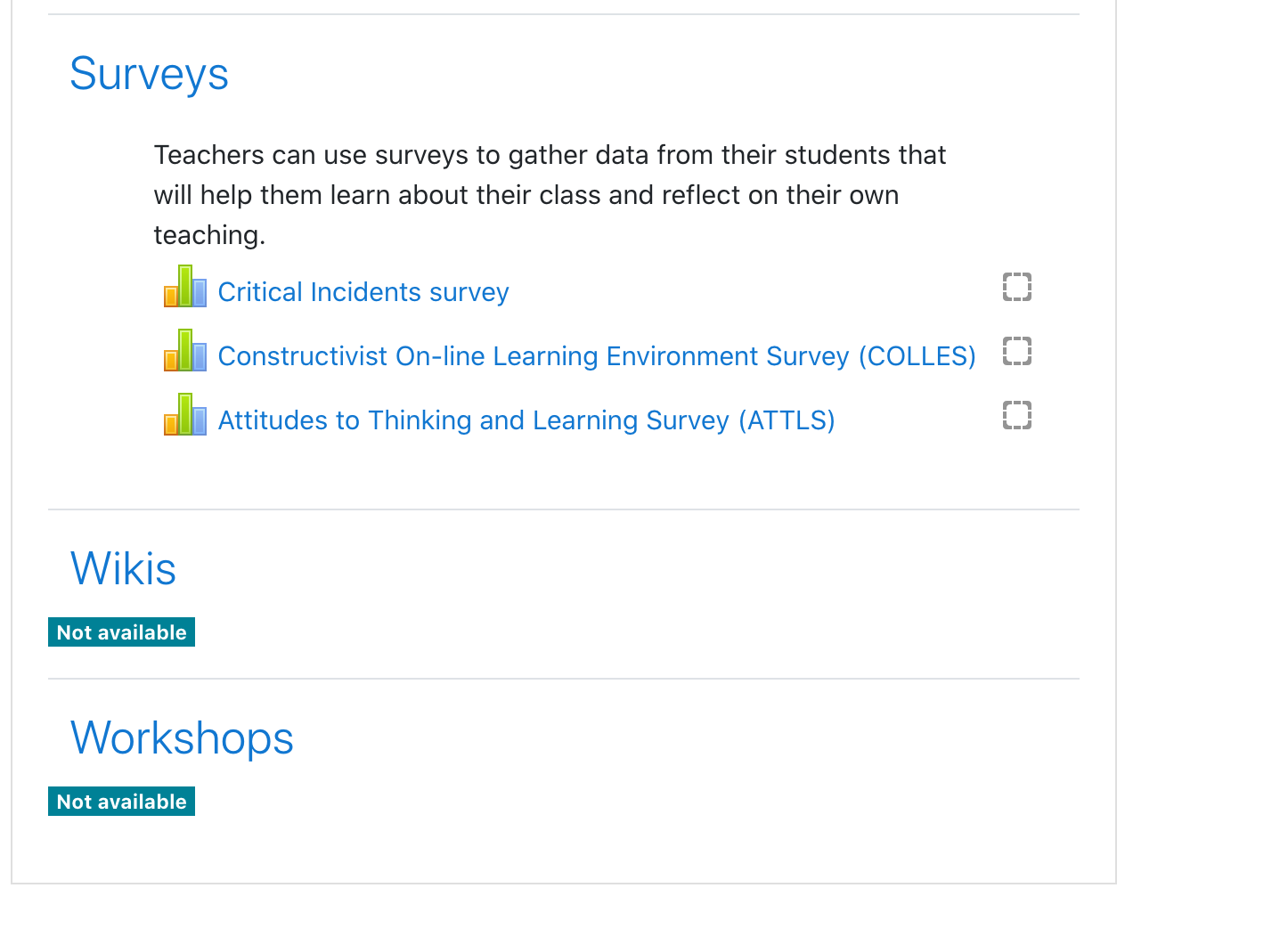This screenshot has width=1288, height=937.
Task: Go to the Surveys section heading
Action: click(x=150, y=74)
